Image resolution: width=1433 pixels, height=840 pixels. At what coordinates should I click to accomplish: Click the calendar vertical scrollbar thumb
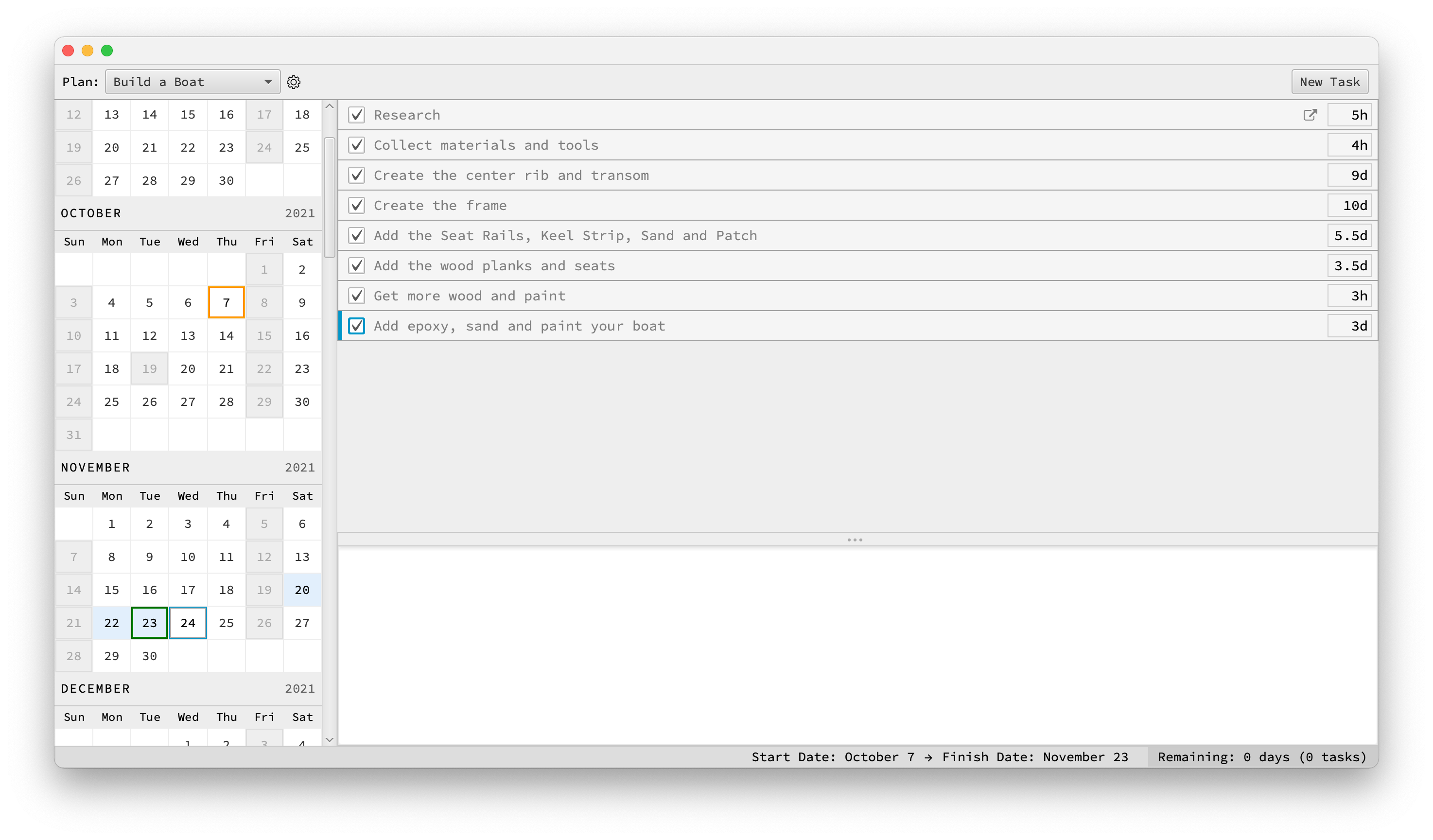[x=329, y=197]
